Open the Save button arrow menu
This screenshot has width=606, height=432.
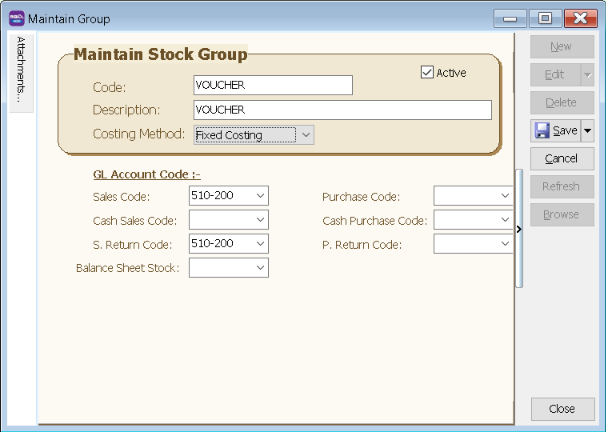click(x=587, y=131)
